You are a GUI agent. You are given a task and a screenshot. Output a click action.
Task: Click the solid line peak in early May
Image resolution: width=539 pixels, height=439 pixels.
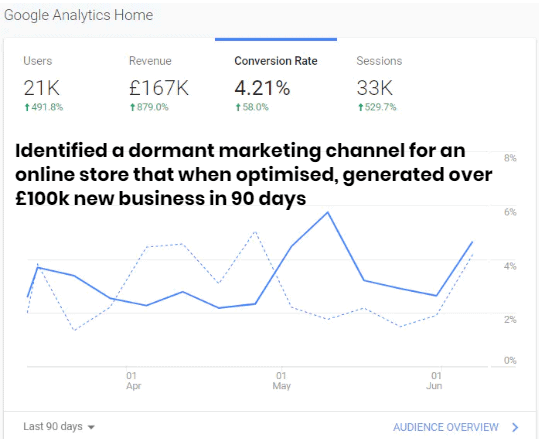pyautogui.click(x=328, y=212)
